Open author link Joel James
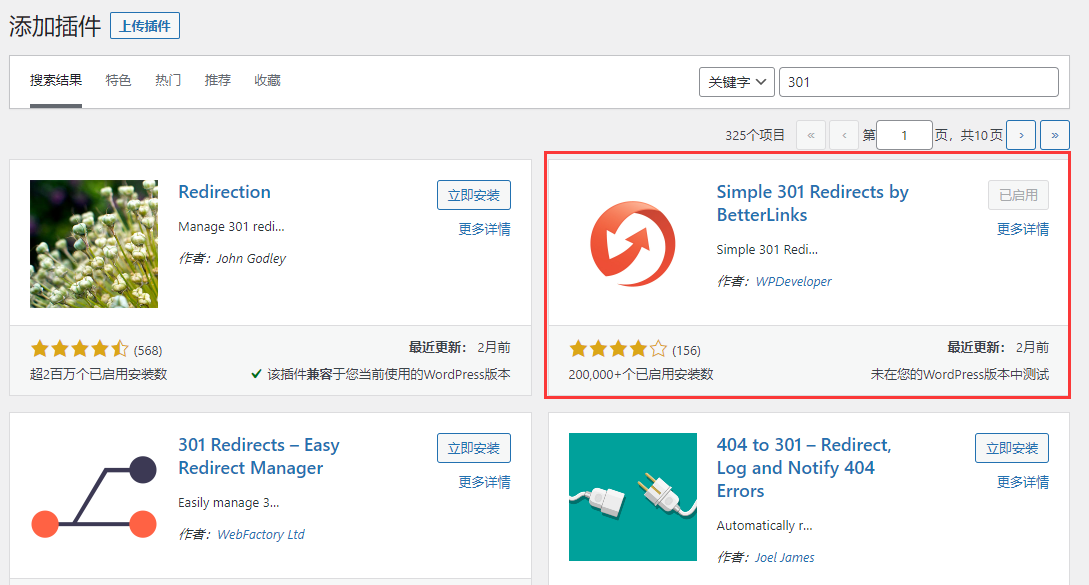Screen dimensions: 1089x585 click(x=785, y=557)
